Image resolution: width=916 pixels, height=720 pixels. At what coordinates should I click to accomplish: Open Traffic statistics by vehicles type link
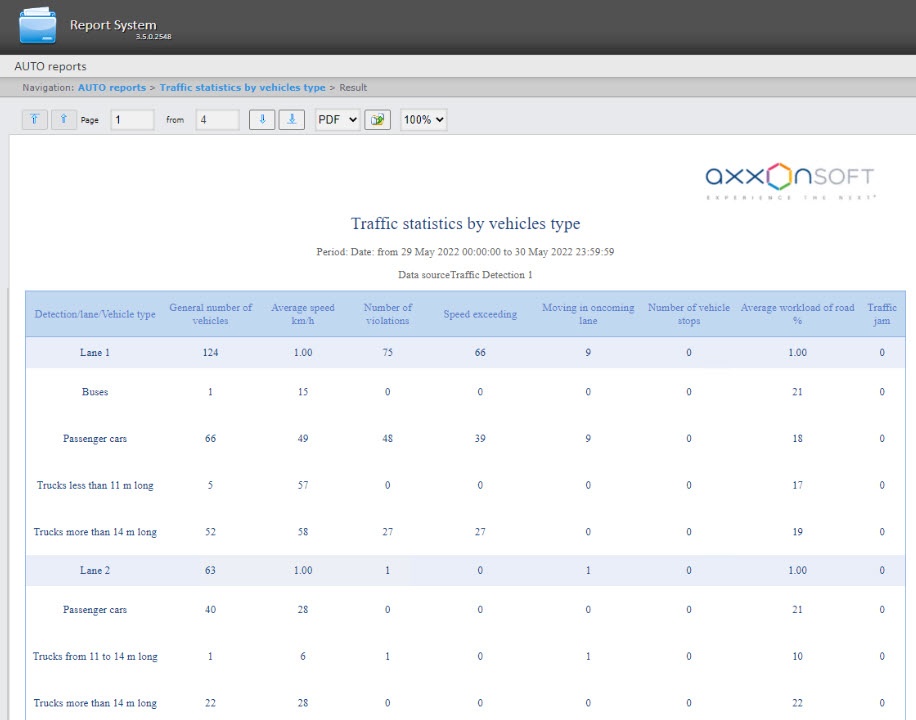point(242,88)
